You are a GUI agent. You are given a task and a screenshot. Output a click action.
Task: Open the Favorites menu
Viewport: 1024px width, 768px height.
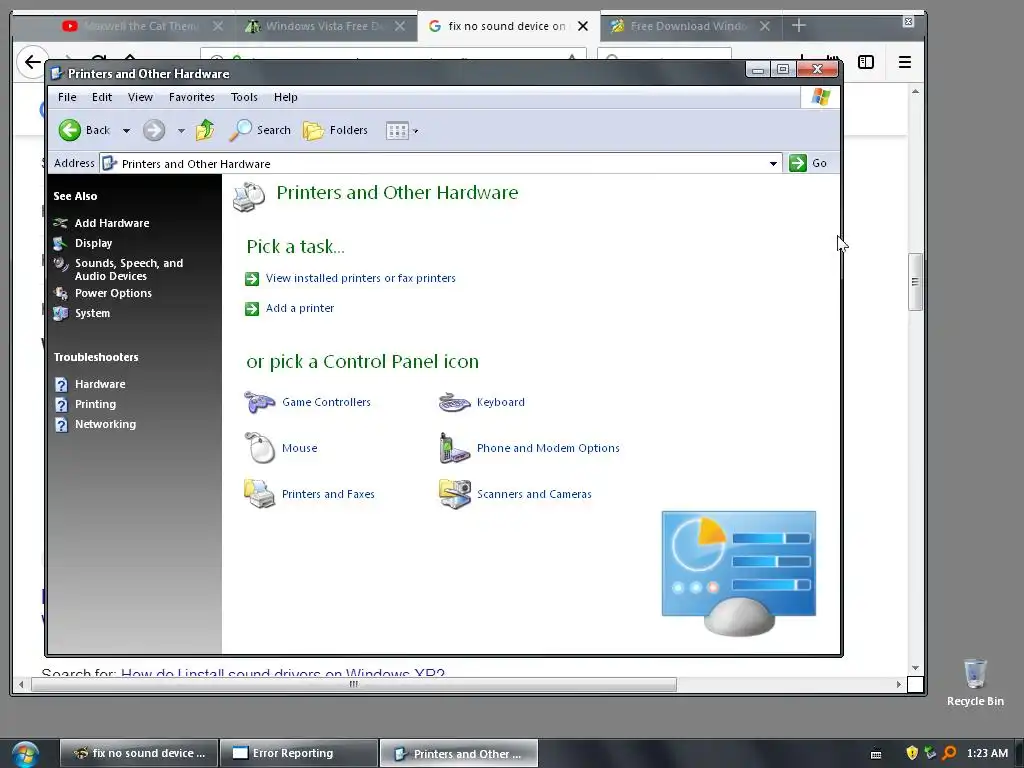[x=192, y=97]
